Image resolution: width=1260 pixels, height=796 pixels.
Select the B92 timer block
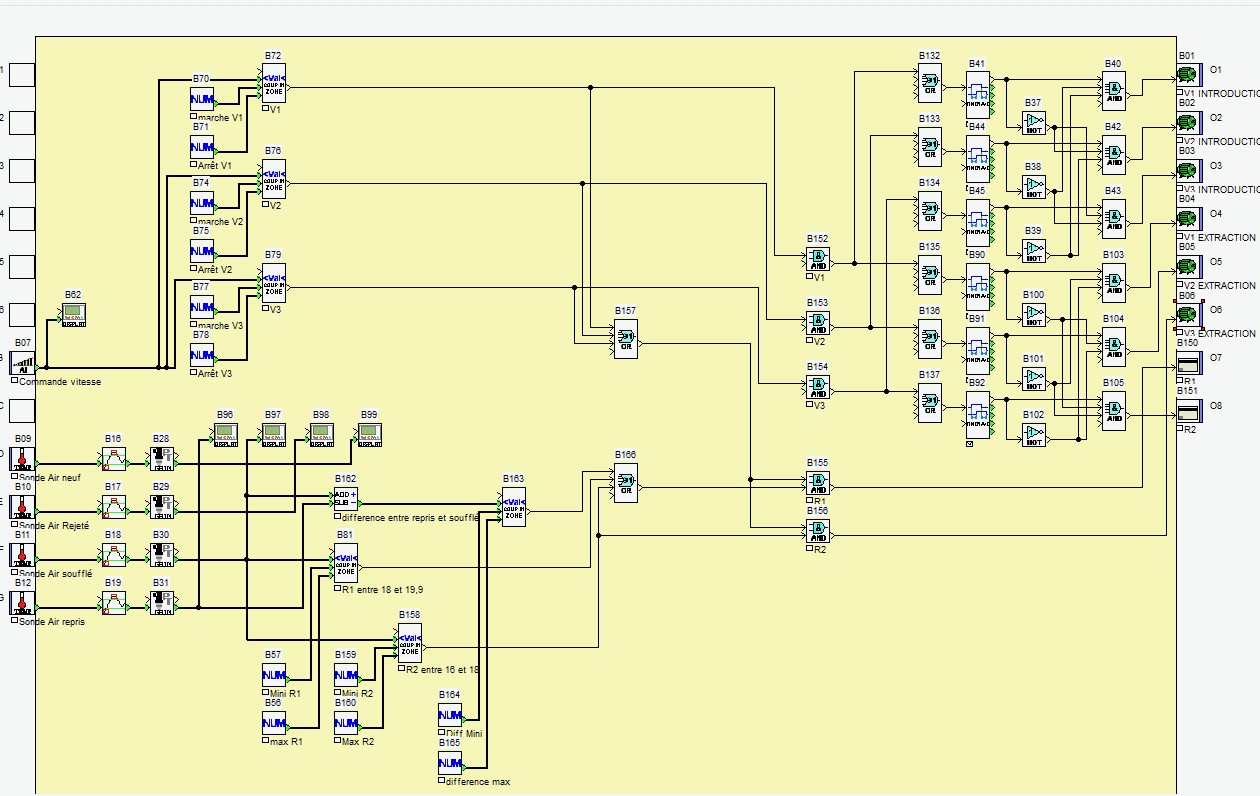coord(978,415)
